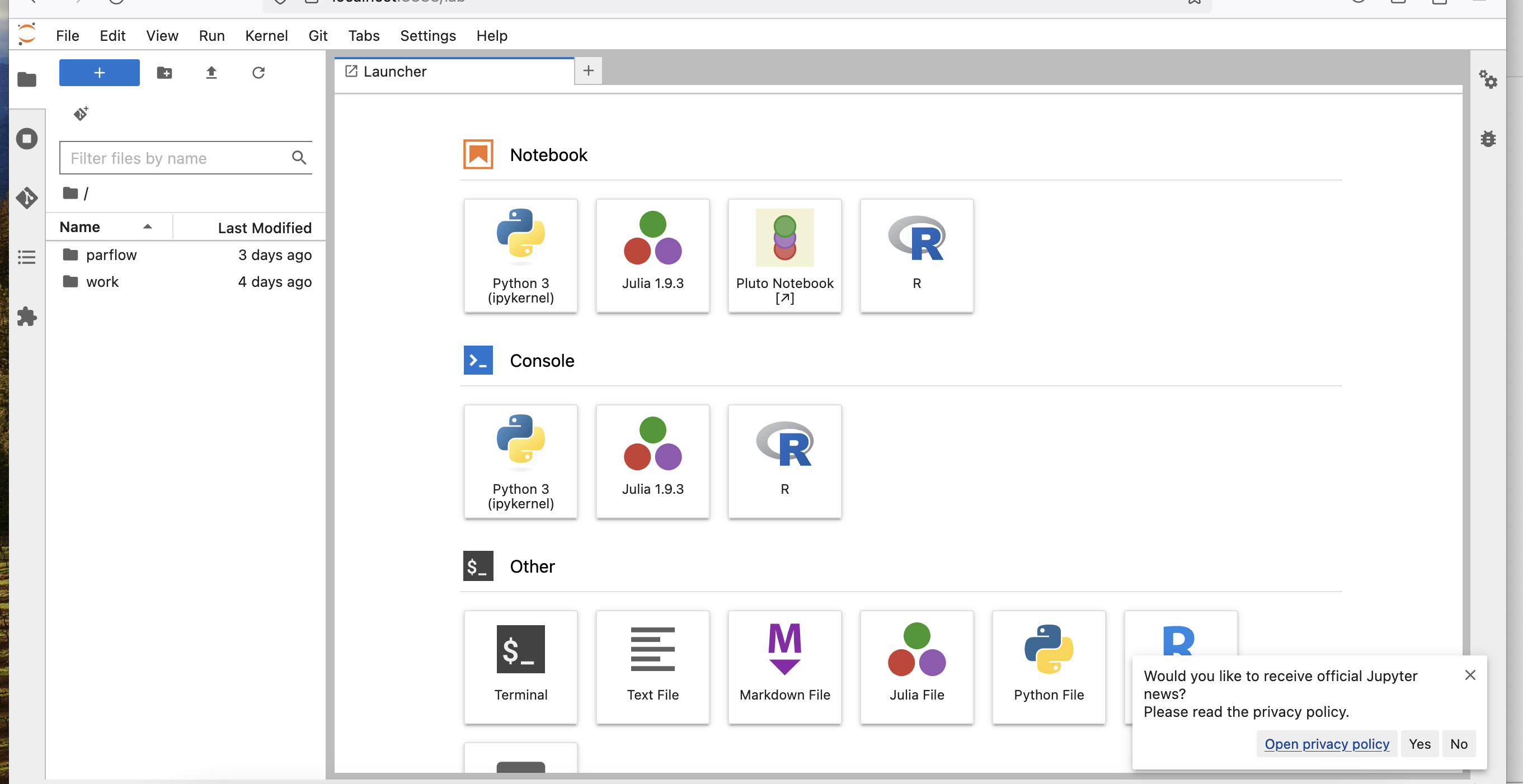1523x784 pixels.
Task: Open the Extension Manager puzzle icon
Action: (x=27, y=317)
